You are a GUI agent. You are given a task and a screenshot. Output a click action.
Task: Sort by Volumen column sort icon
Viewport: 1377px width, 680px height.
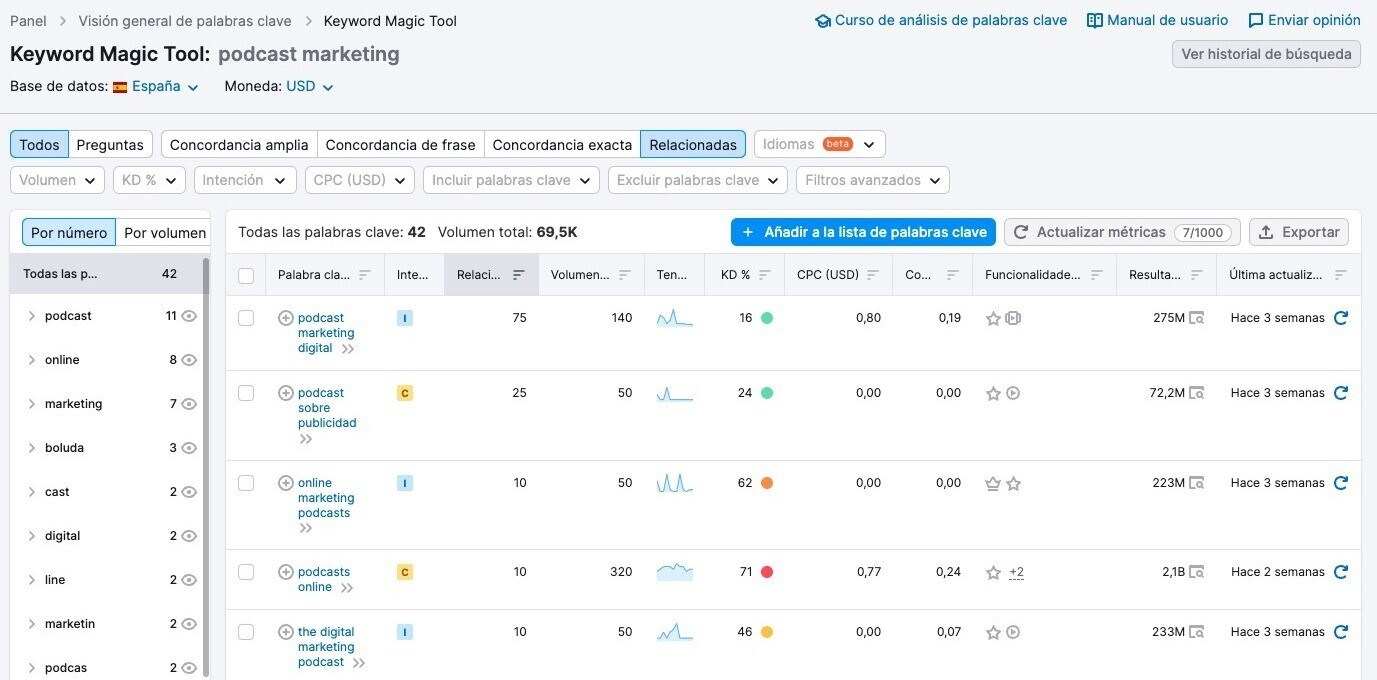[625, 274]
